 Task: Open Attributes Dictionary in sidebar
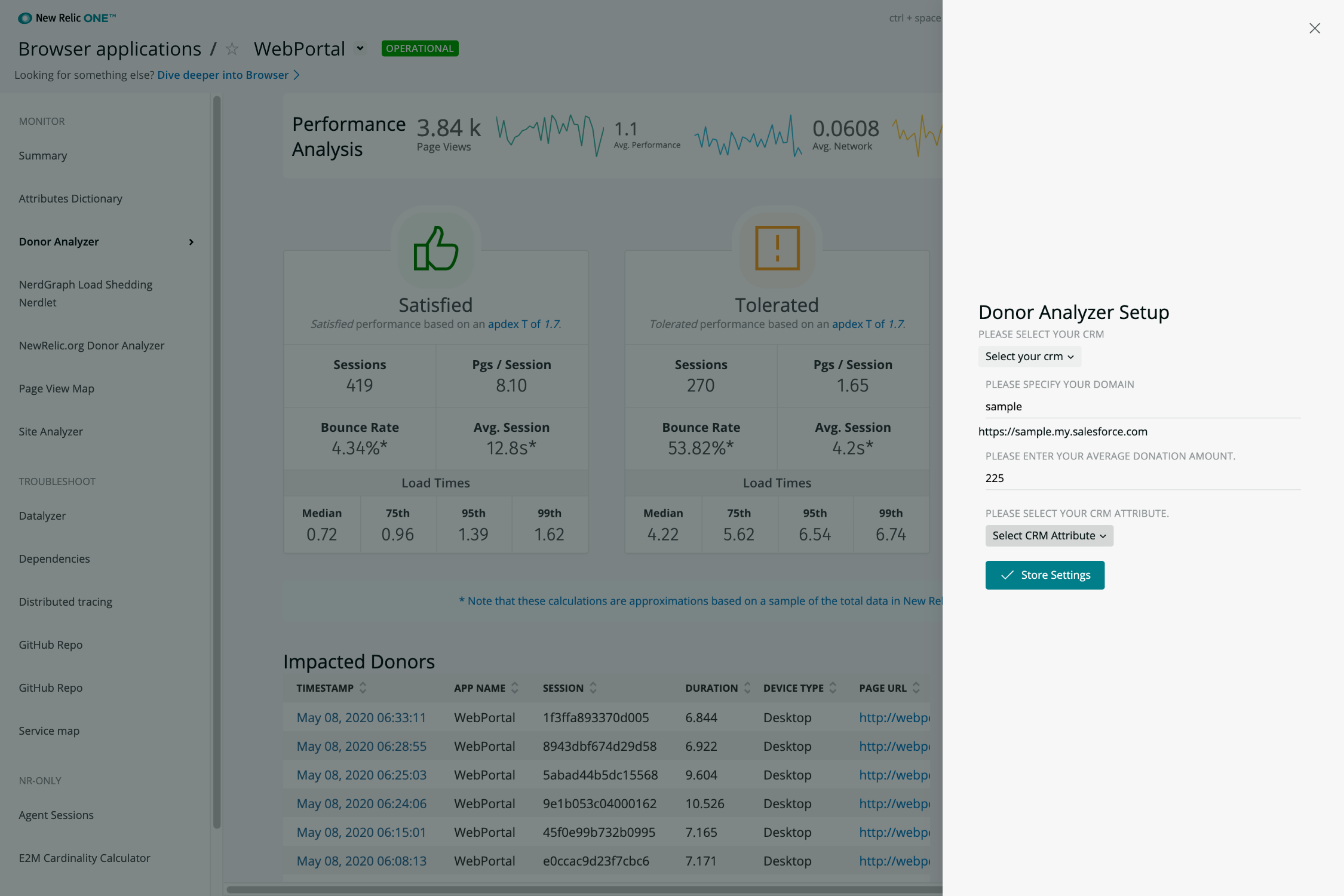[x=70, y=198]
